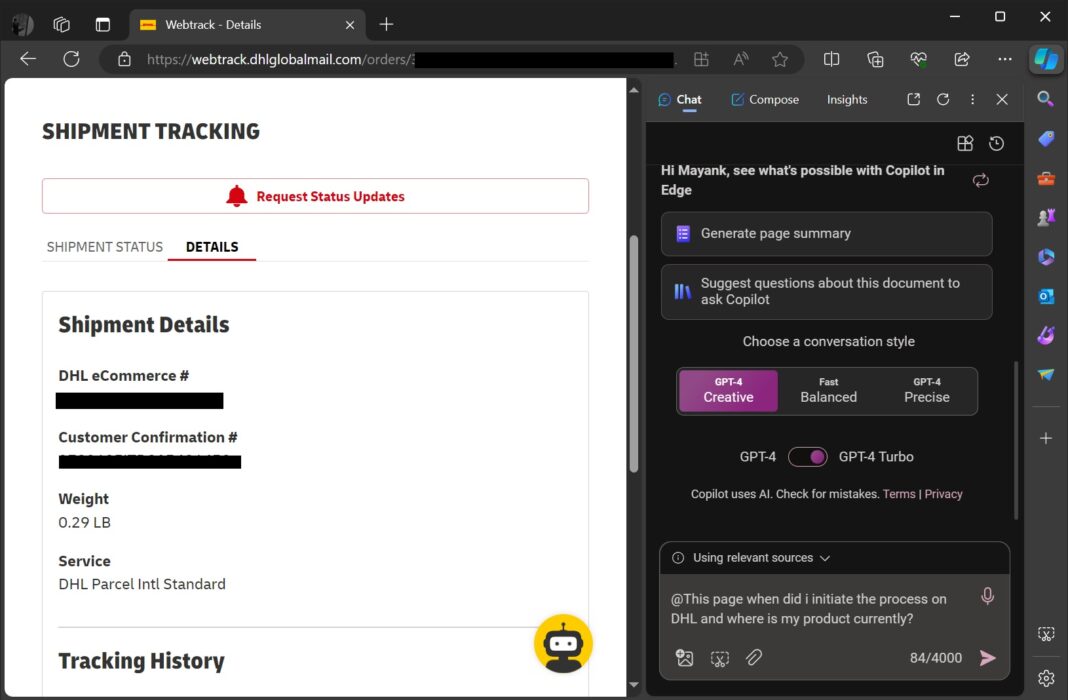Refresh the Copilot pane
The width and height of the screenshot is (1068, 700).
[943, 99]
